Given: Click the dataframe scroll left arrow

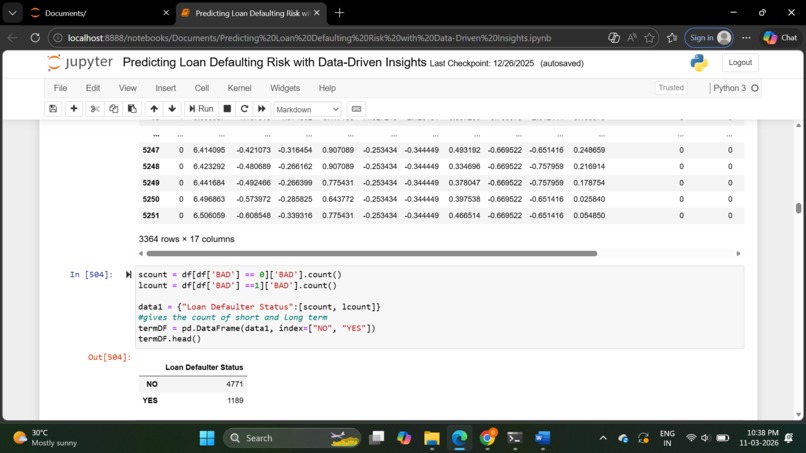Looking at the screenshot, I should click(x=141, y=253).
